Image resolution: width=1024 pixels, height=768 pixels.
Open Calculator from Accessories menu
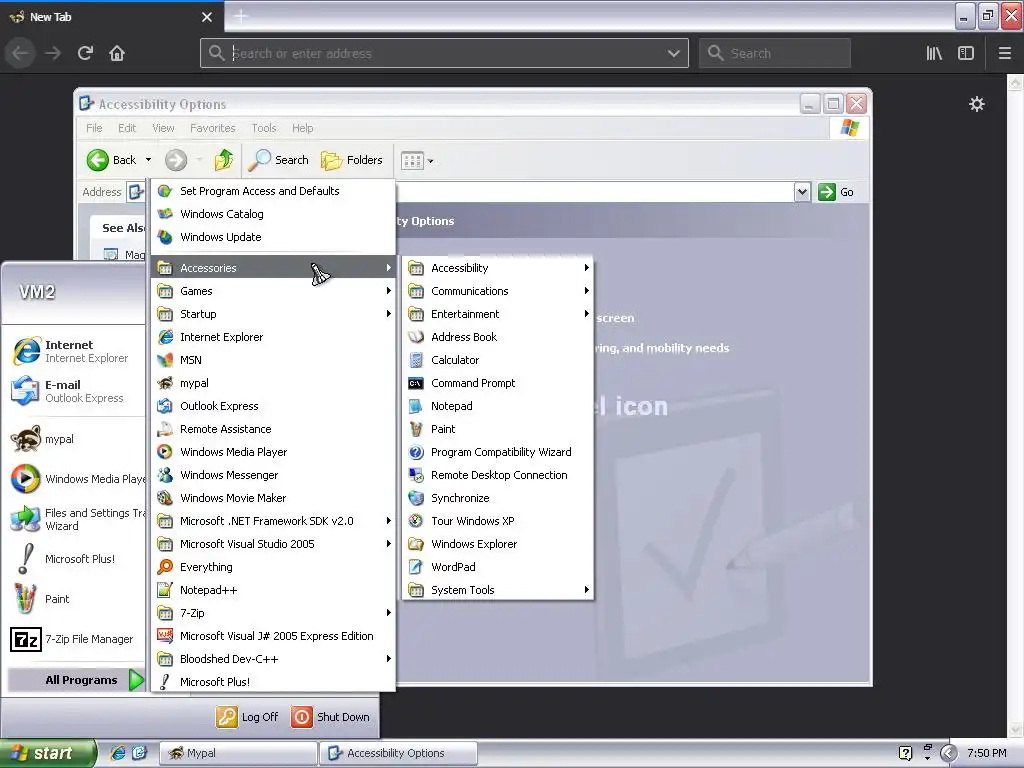click(x=498, y=360)
